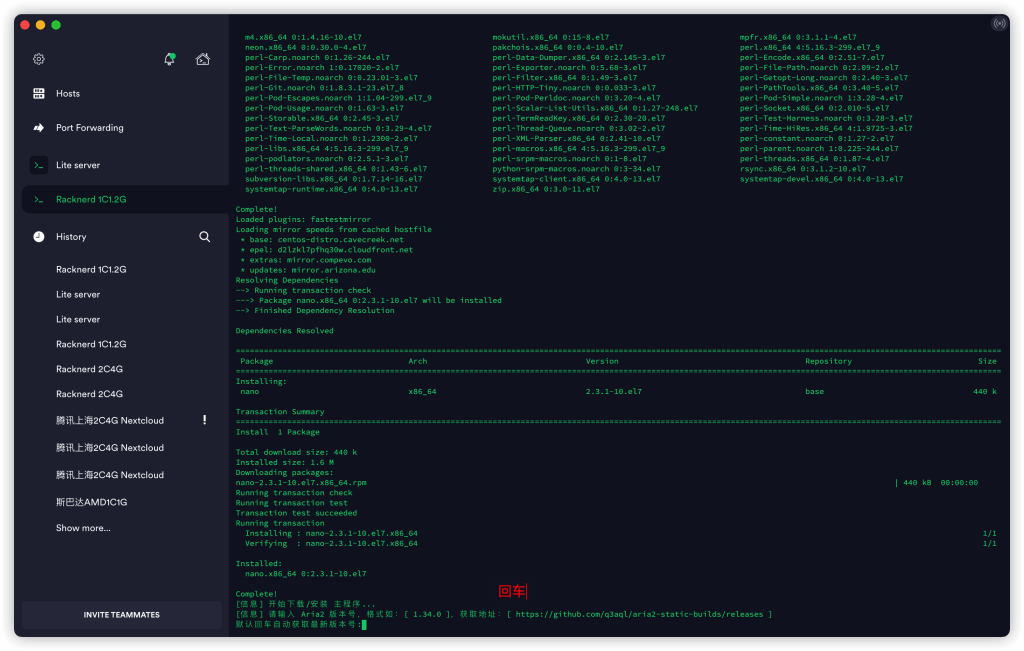Viewport: 1024px width, 651px height.
Task: Click the INVITE TEAMMATES button
Action: click(120, 614)
